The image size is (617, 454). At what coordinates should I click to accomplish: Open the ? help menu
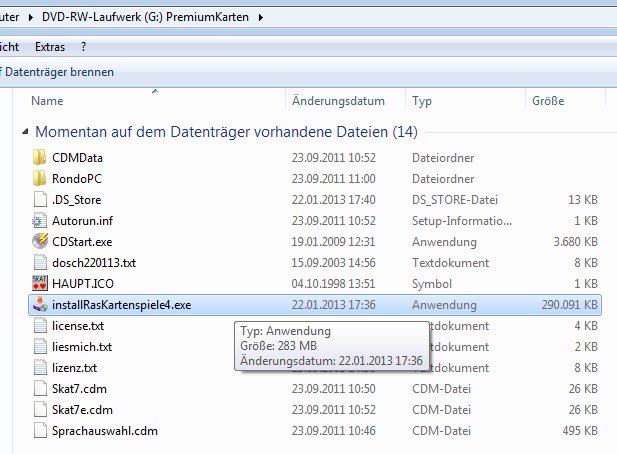[x=84, y=46]
